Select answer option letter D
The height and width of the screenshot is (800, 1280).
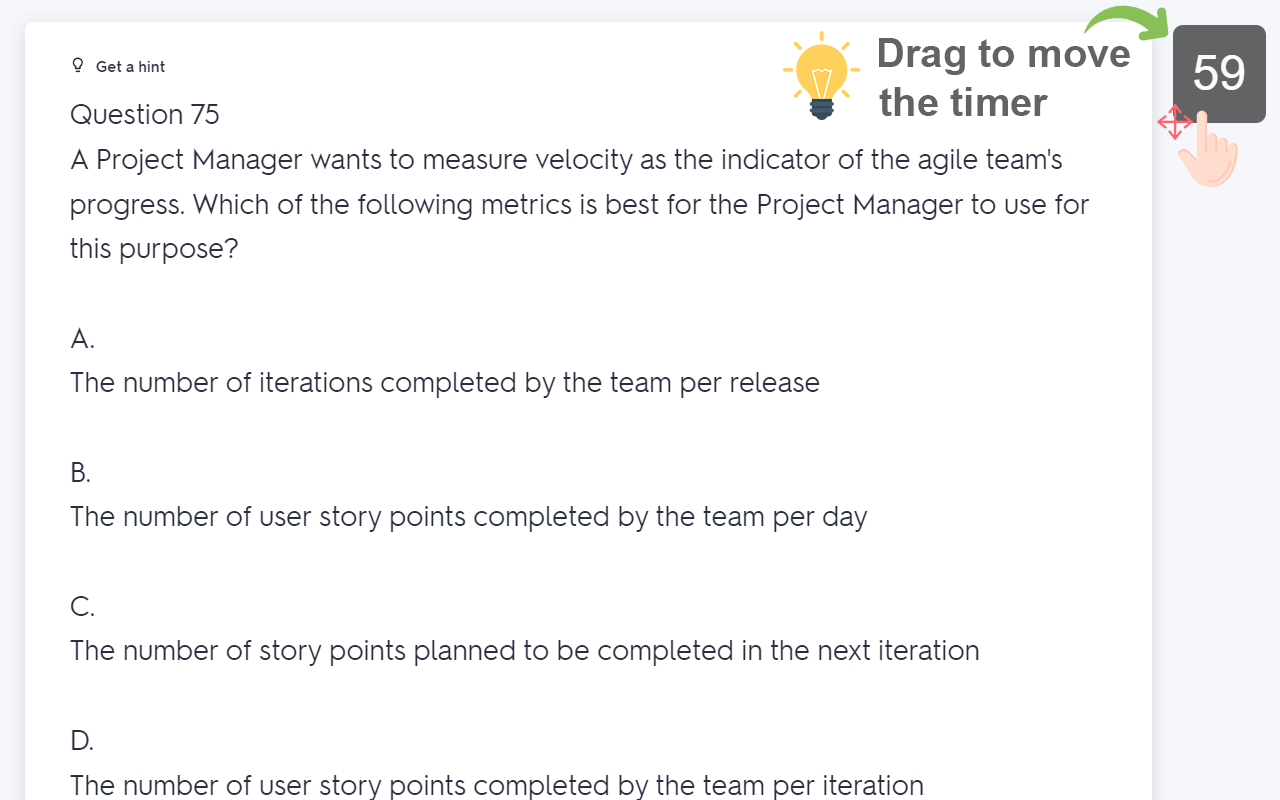pyautogui.click(x=82, y=741)
